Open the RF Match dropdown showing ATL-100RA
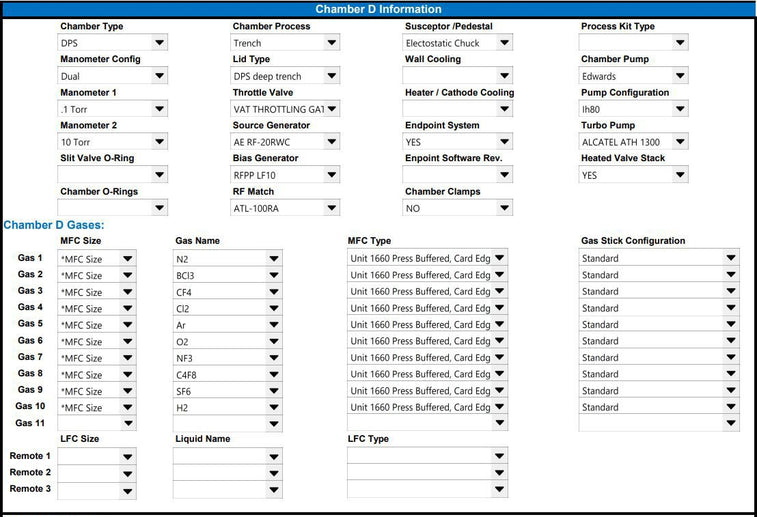The height and width of the screenshot is (517, 757). [285, 208]
